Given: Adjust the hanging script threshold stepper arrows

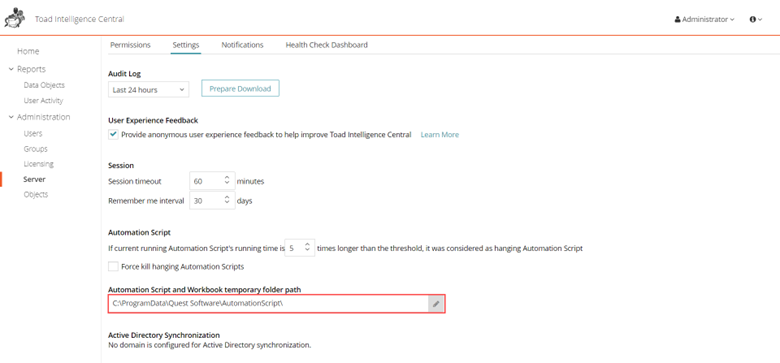Looking at the screenshot, I should pyautogui.click(x=307, y=247).
